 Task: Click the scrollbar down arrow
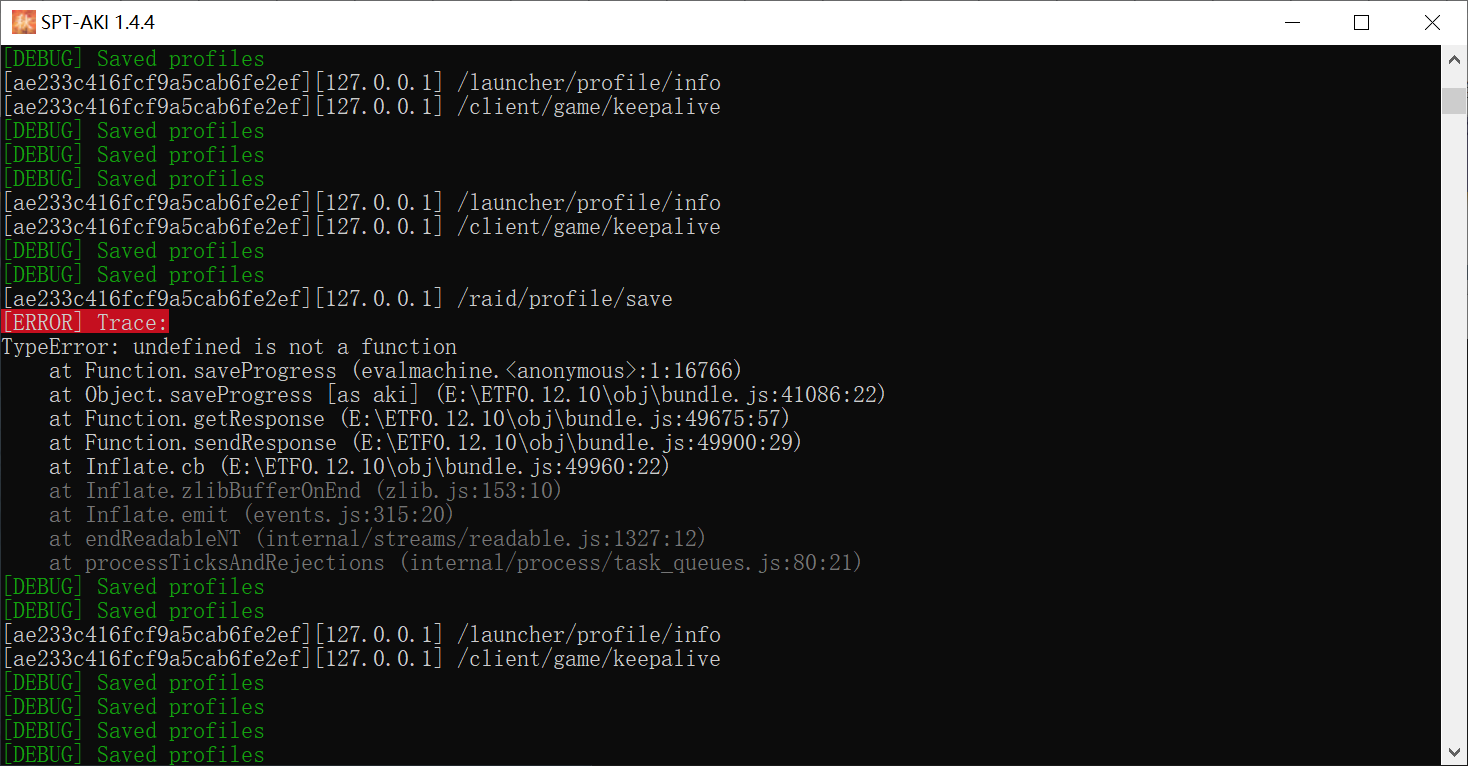click(1454, 751)
